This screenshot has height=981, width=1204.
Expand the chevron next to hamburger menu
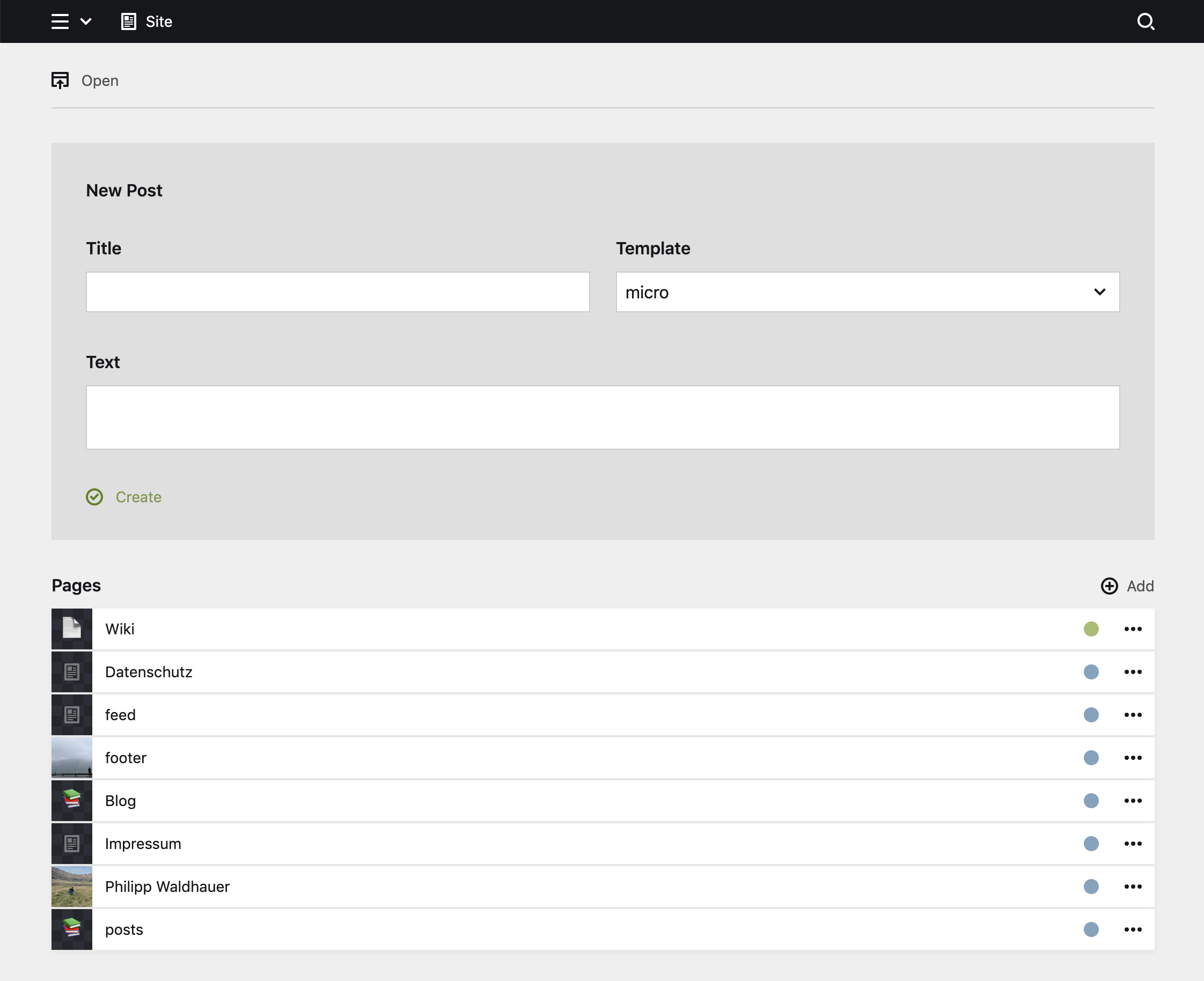tap(86, 21)
